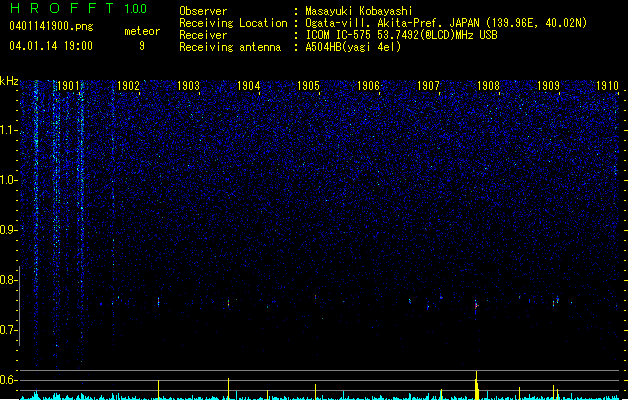Click time marker 1909
629x400 pixels.
coord(548,86)
